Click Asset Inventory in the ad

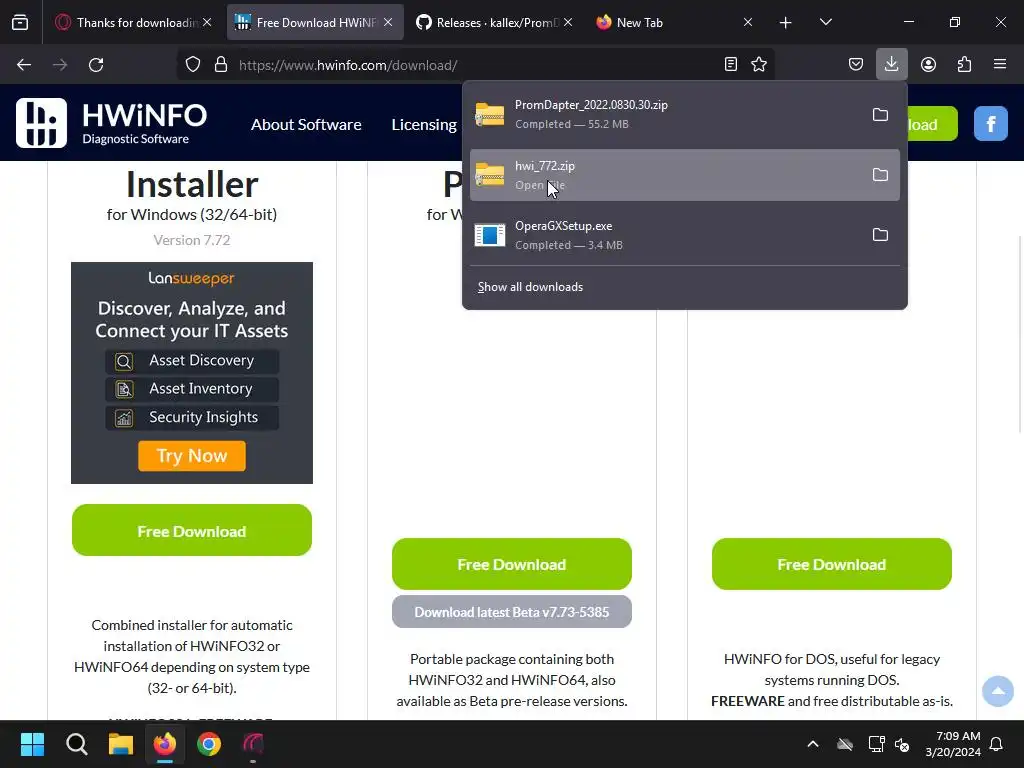click(192, 389)
